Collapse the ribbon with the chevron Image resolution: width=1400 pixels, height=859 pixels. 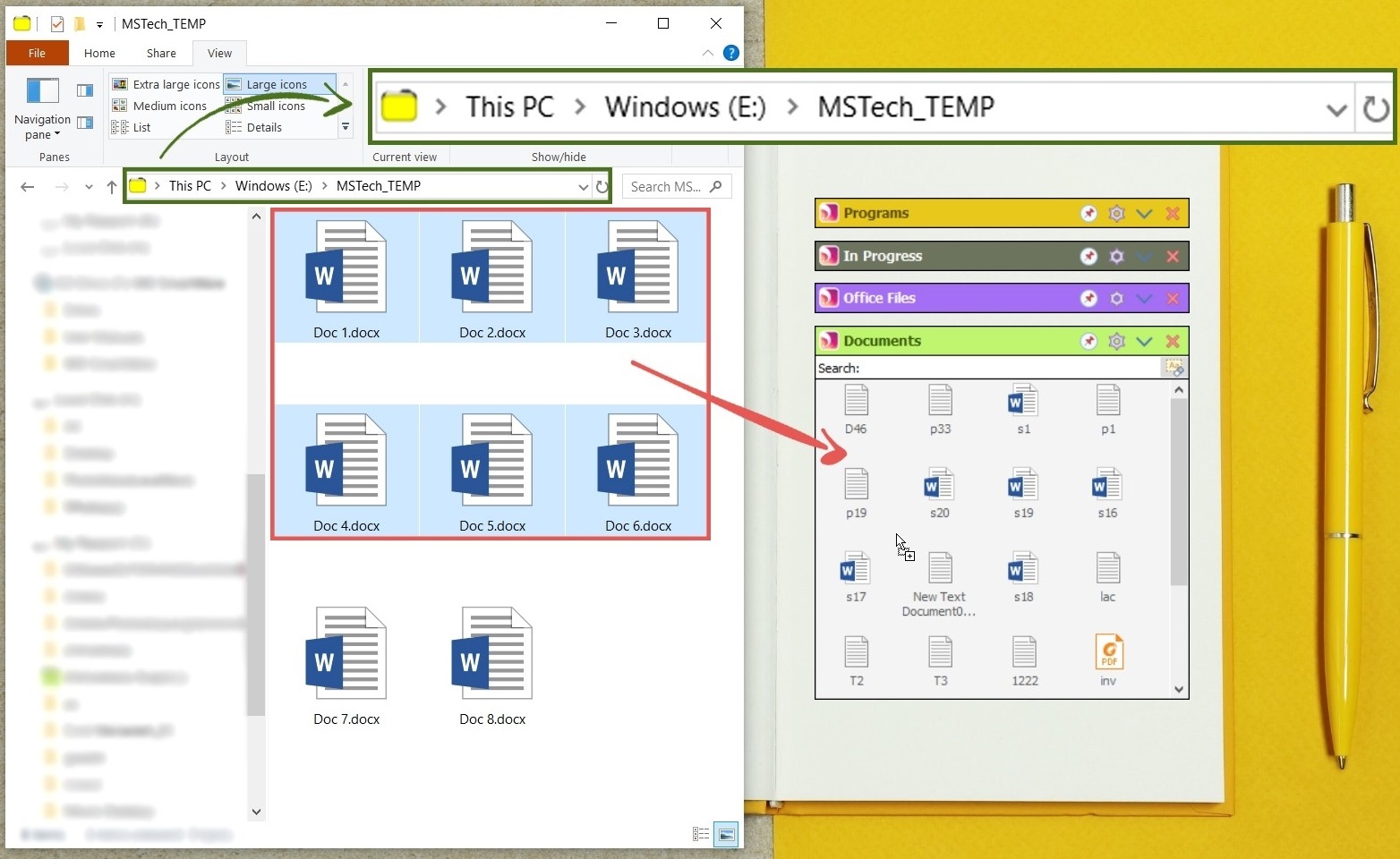pyautogui.click(x=708, y=53)
